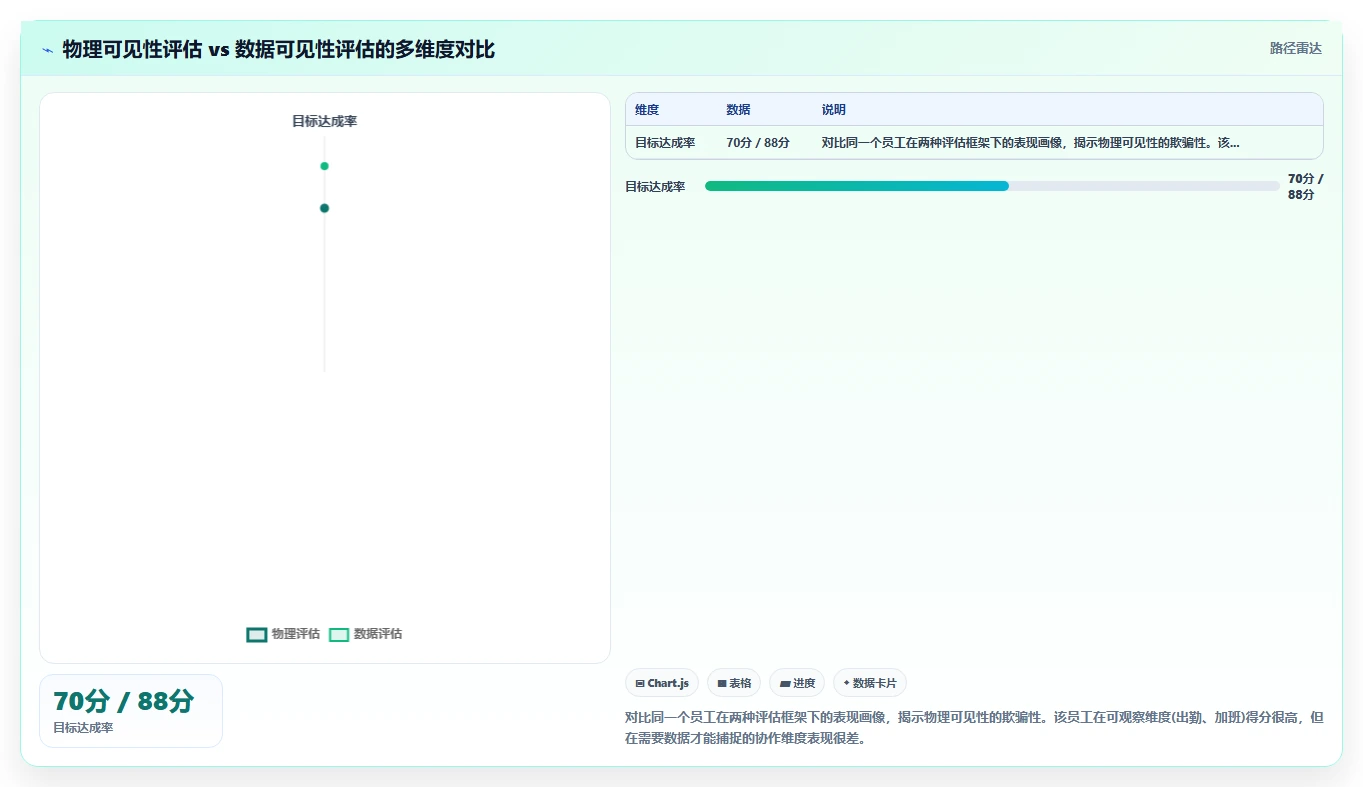
Task: Click the icon in the Chart.js tag
Action: point(640,684)
